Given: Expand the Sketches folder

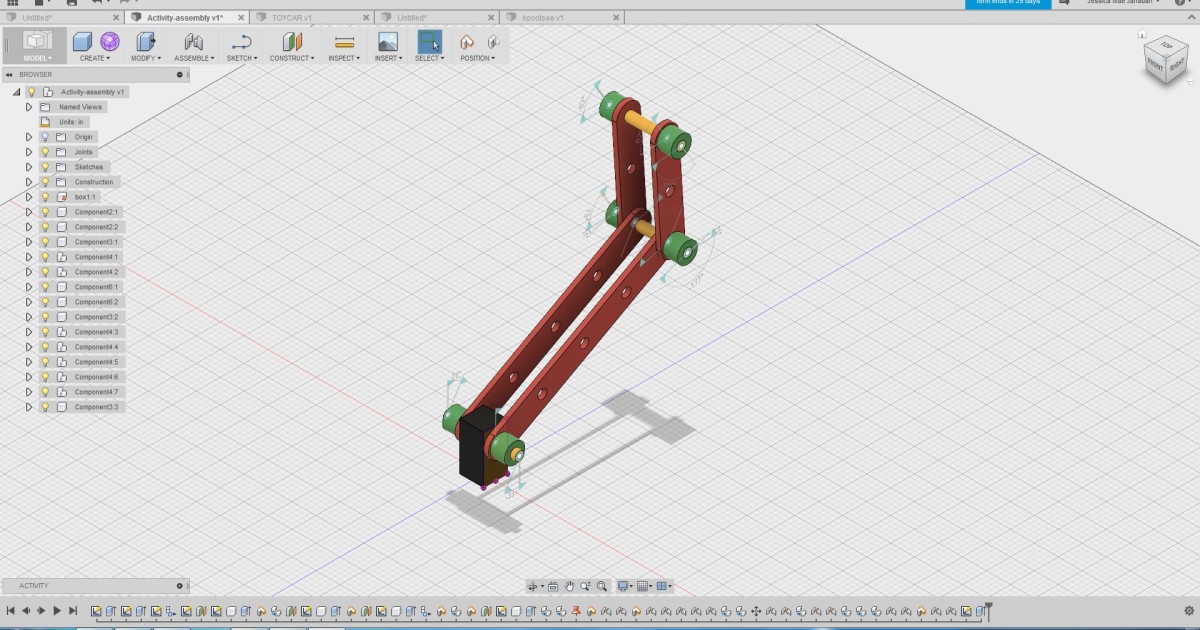Looking at the screenshot, I should click(x=29, y=167).
